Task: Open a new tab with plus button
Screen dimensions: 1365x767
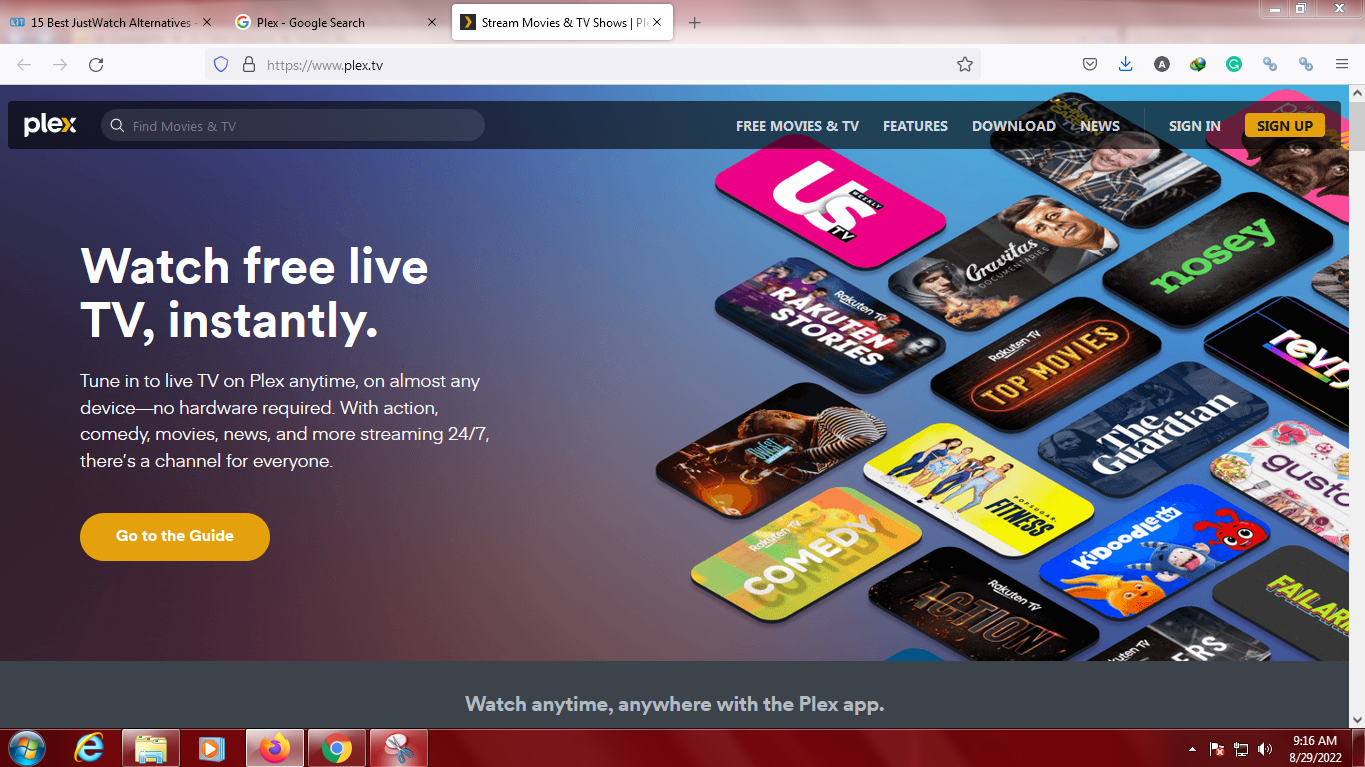Action: pos(695,22)
